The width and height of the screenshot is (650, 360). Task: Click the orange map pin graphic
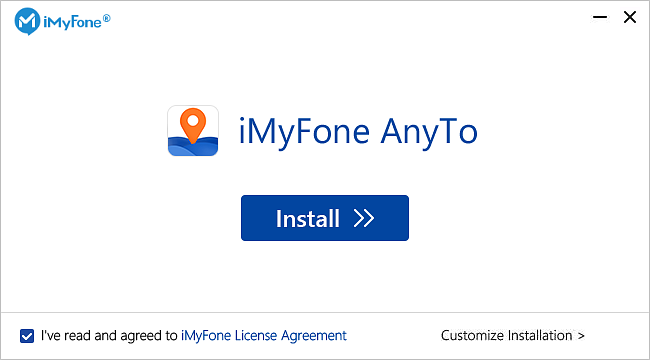pos(193,125)
